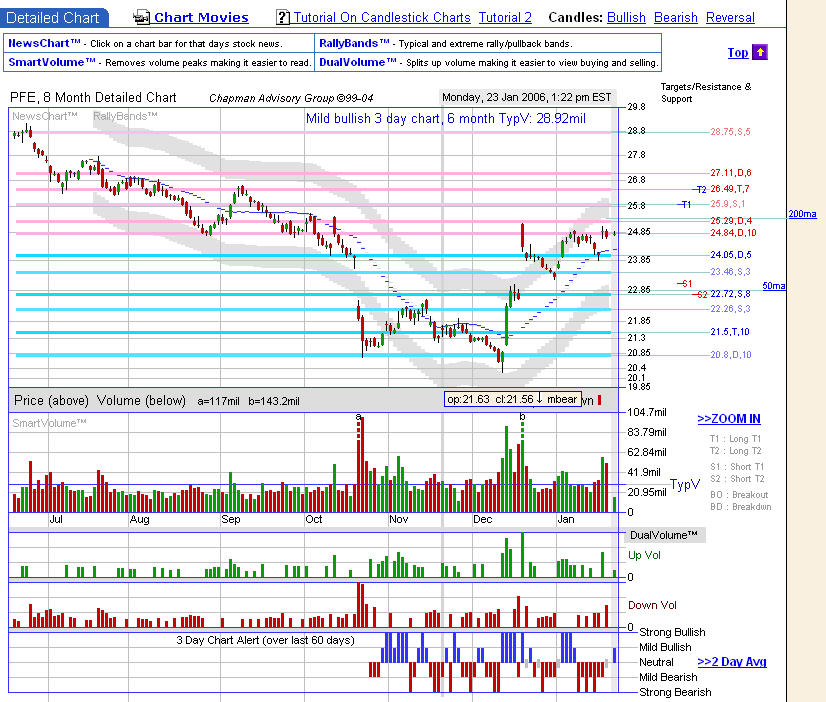Click the T1 target marker
The width and height of the screenshot is (826, 702).
685,204
